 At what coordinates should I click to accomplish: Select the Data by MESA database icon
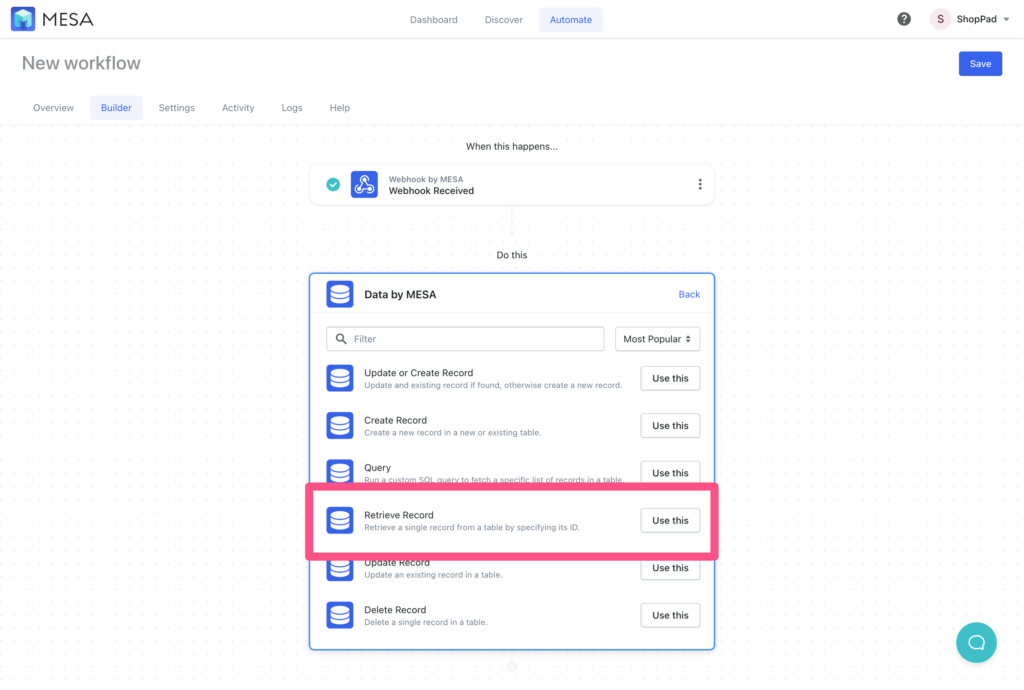click(340, 294)
